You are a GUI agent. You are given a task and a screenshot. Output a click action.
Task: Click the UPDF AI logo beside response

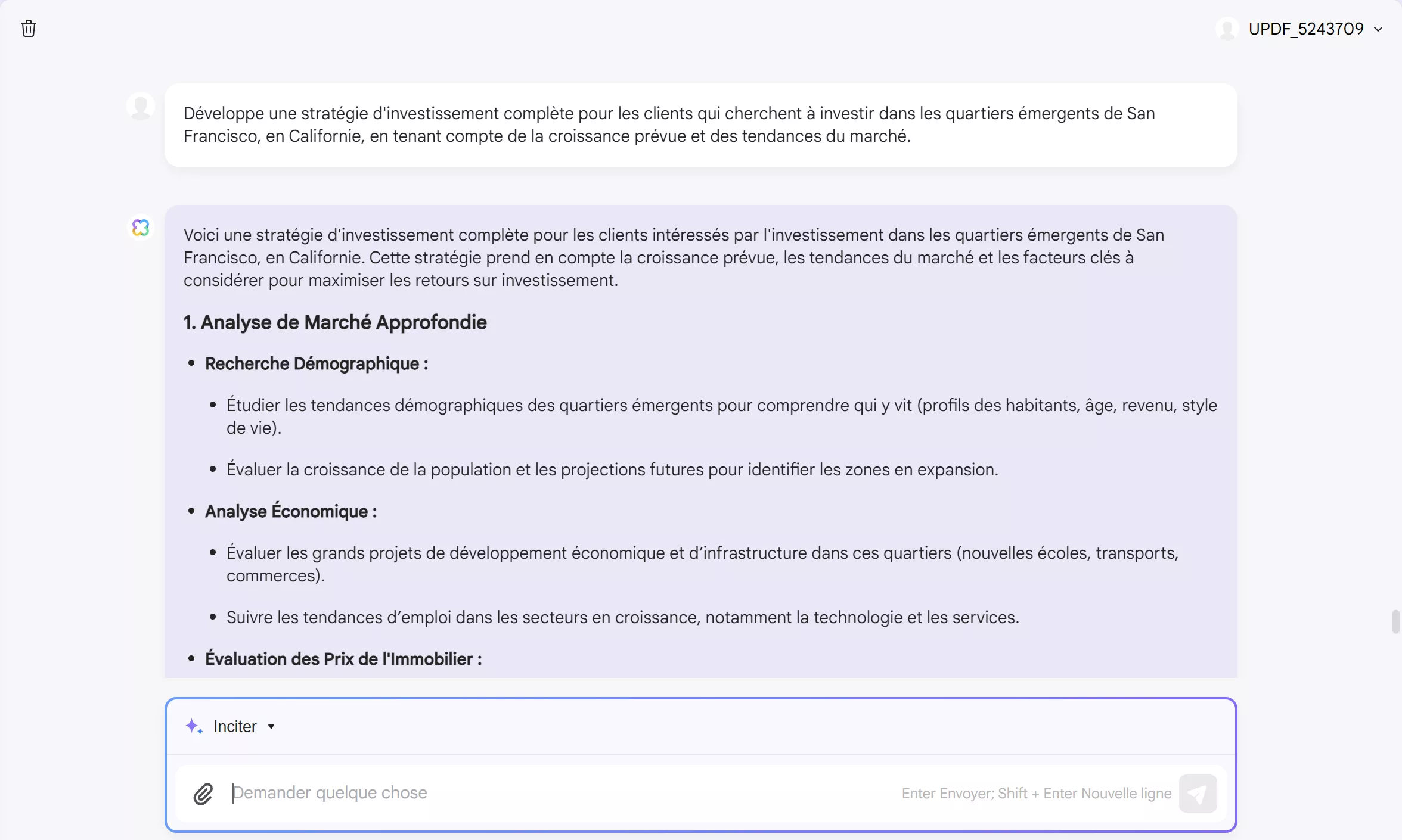[141, 228]
